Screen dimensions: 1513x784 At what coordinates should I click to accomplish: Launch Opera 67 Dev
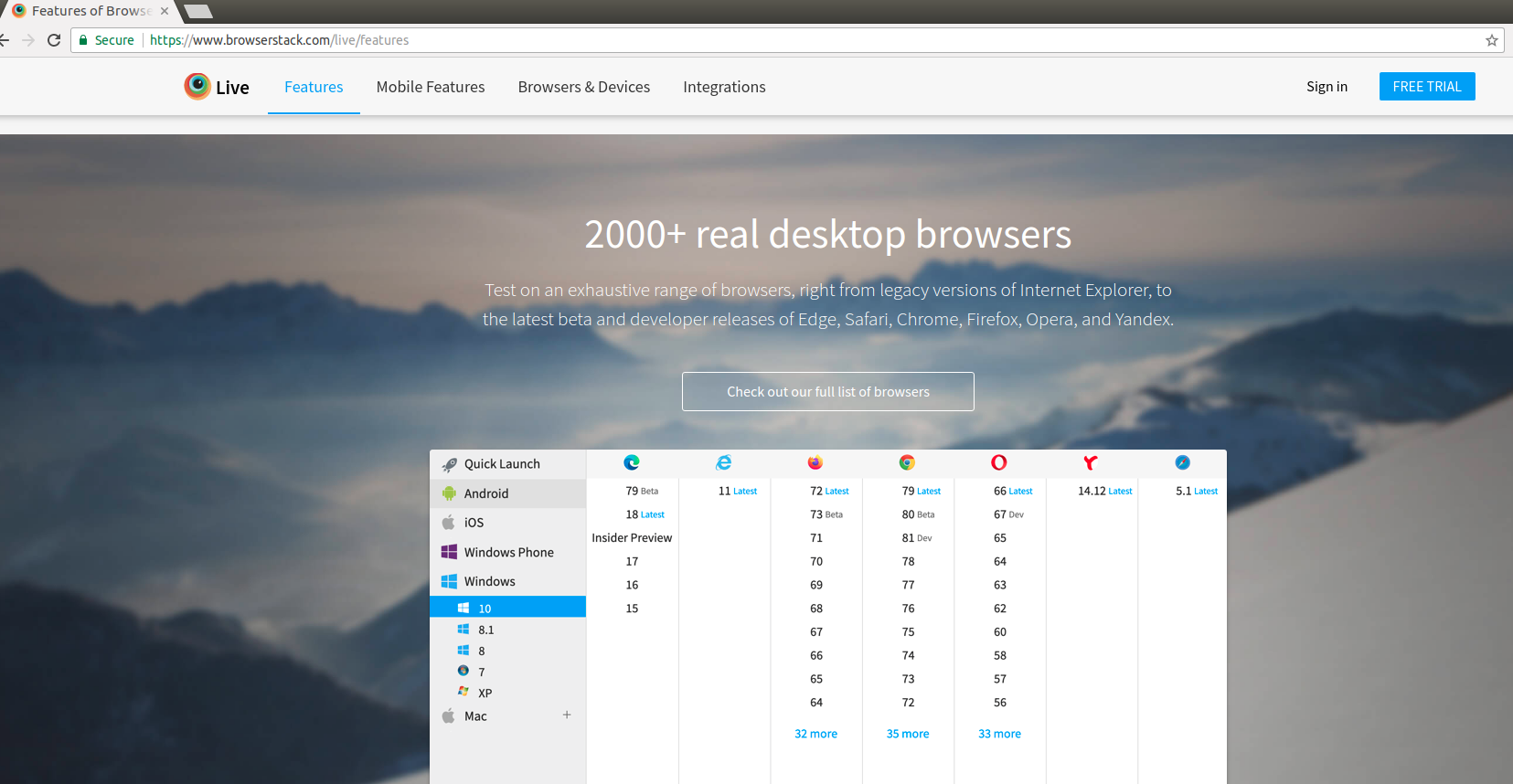click(x=1008, y=514)
